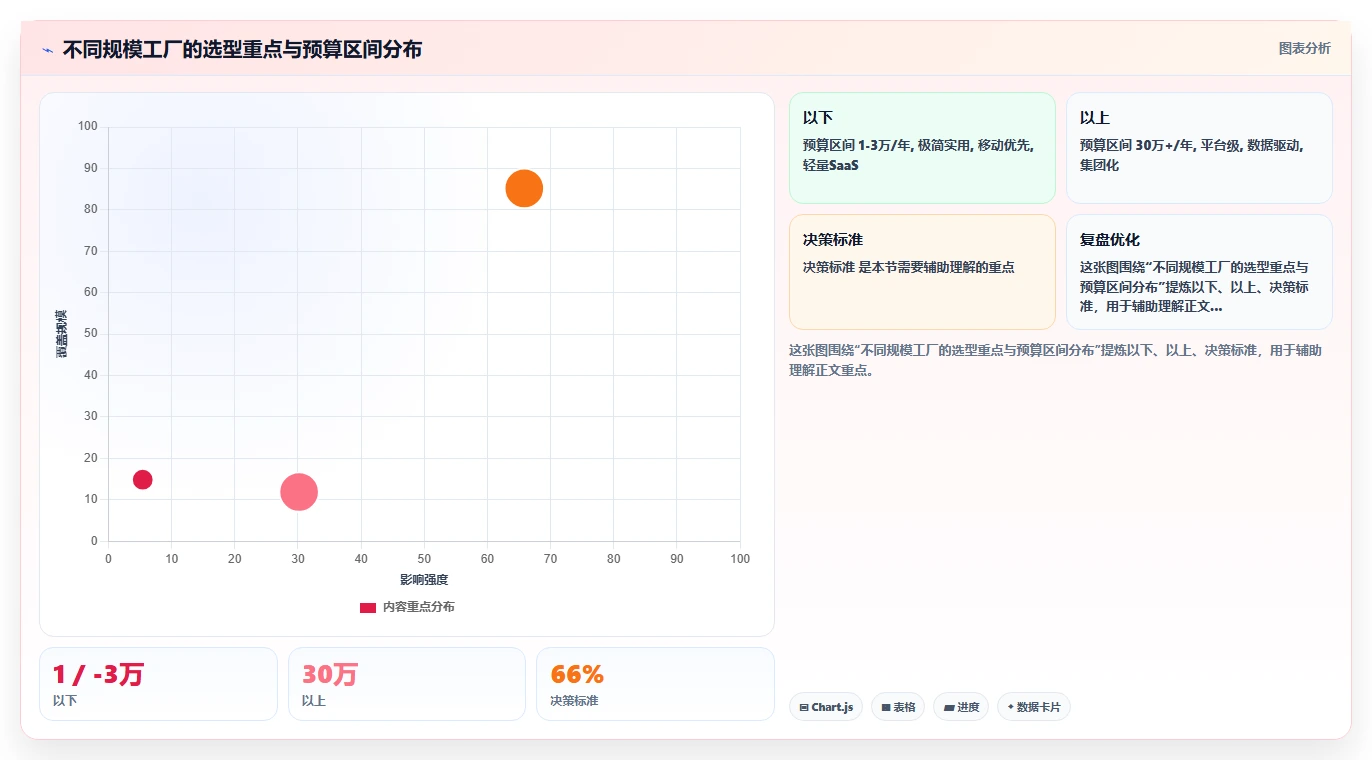Screen dimensions: 1372x760
Task: Click the page title 不同规模工厂的选型重点与预算区间分布
Action: tap(242, 49)
